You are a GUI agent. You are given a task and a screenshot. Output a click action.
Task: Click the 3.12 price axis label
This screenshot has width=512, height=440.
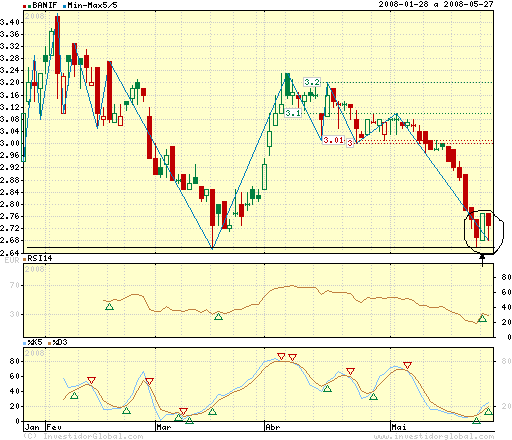coord(9,107)
